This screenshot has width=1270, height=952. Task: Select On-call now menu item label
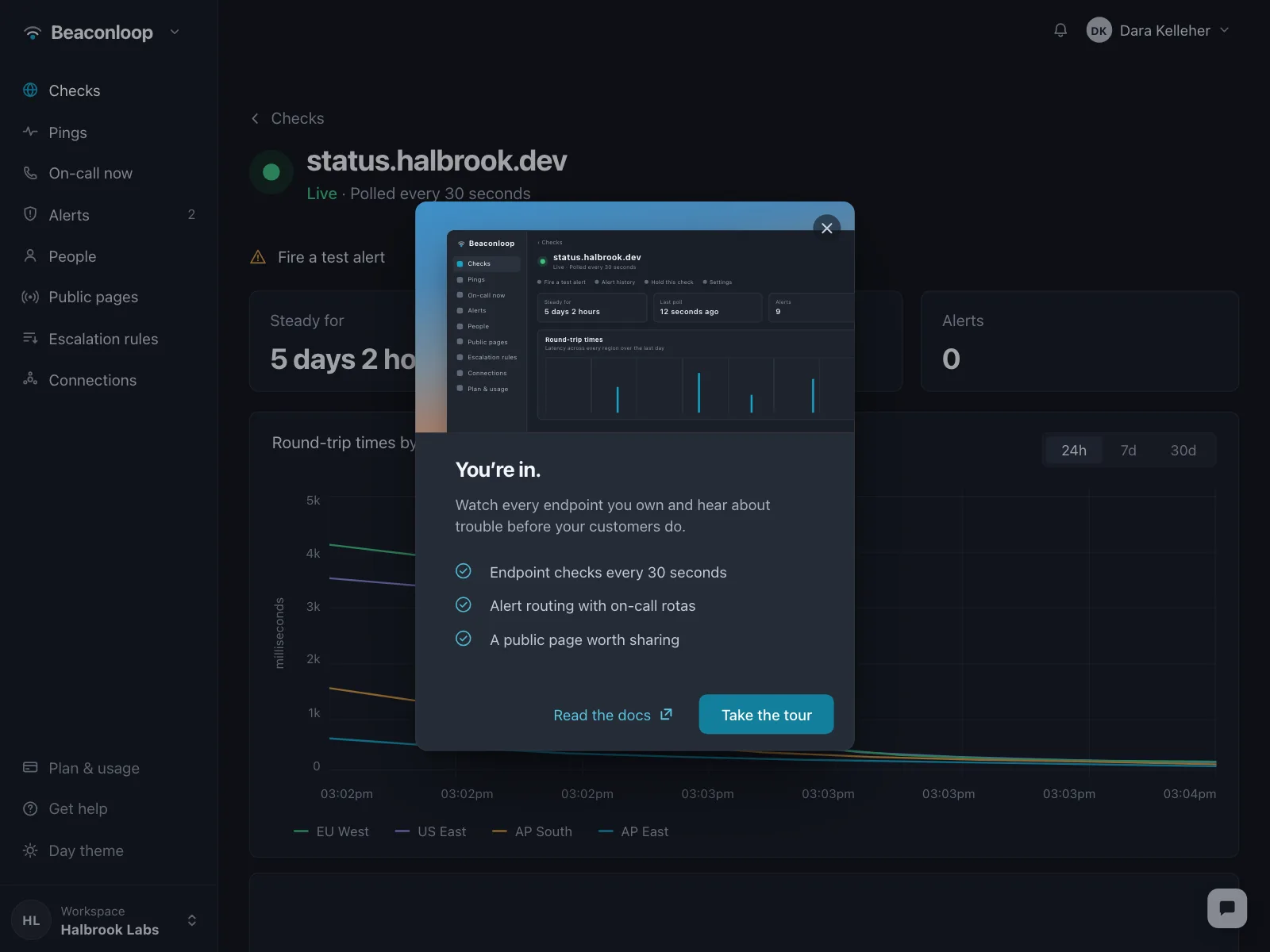click(x=90, y=173)
